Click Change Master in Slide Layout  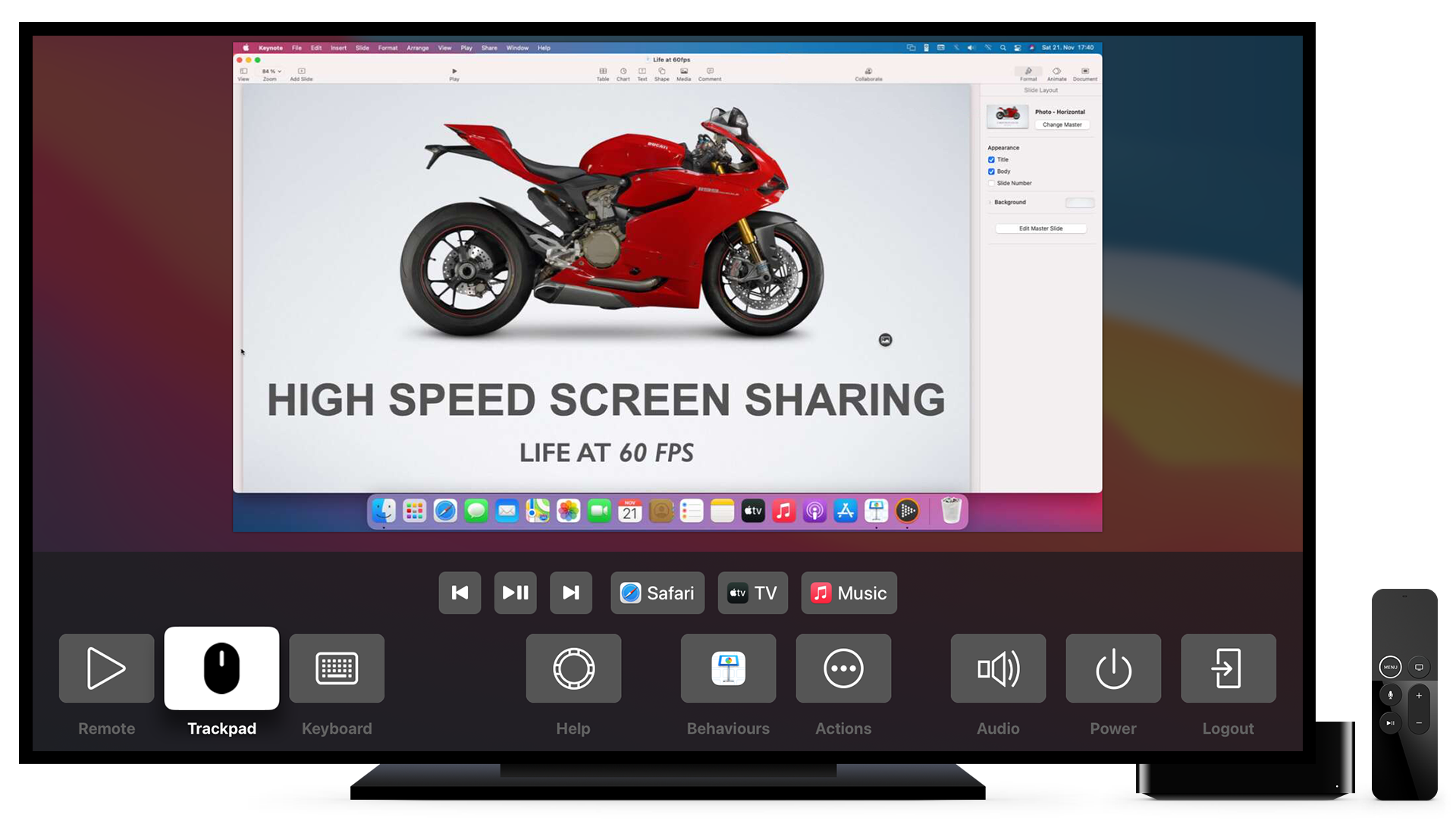[x=1062, y=124]
